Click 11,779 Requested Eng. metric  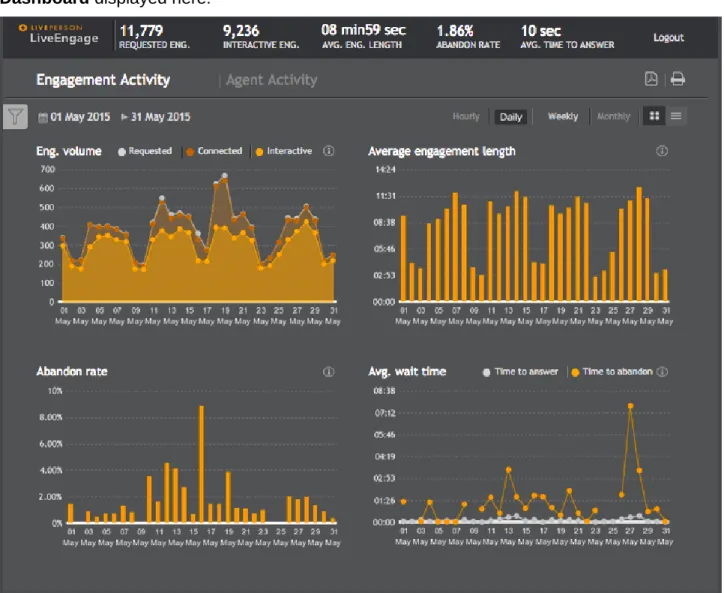154,36
